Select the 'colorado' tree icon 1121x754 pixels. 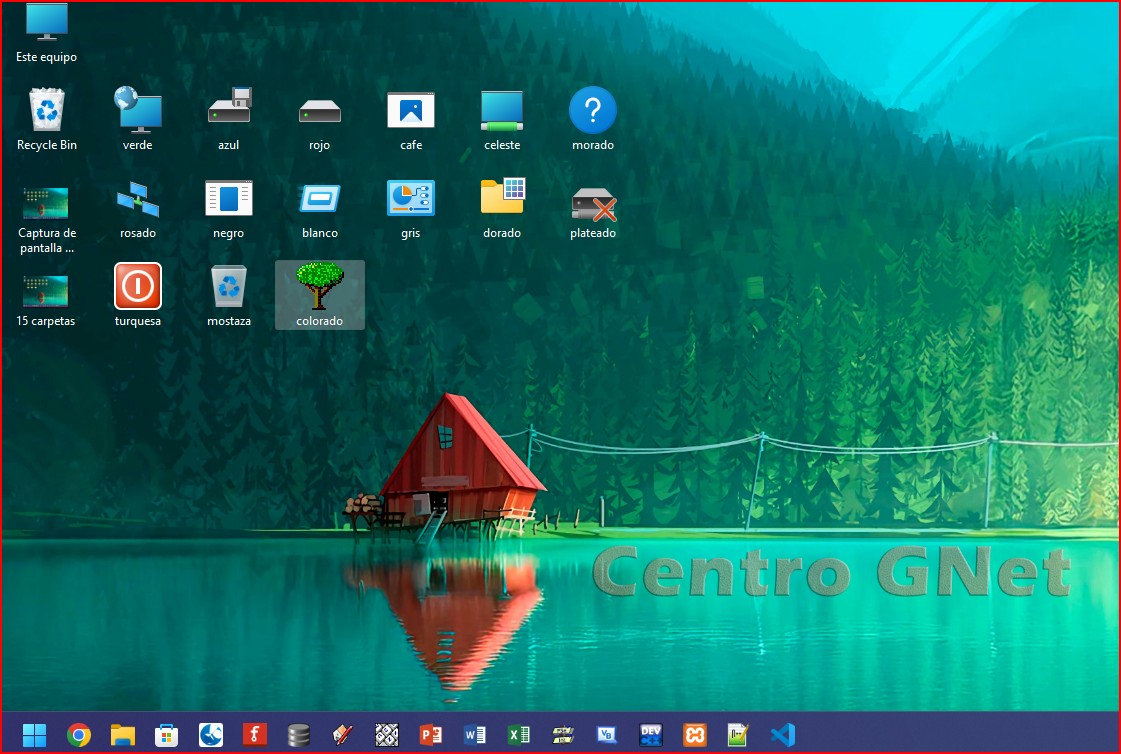click(x=320, y=287)
